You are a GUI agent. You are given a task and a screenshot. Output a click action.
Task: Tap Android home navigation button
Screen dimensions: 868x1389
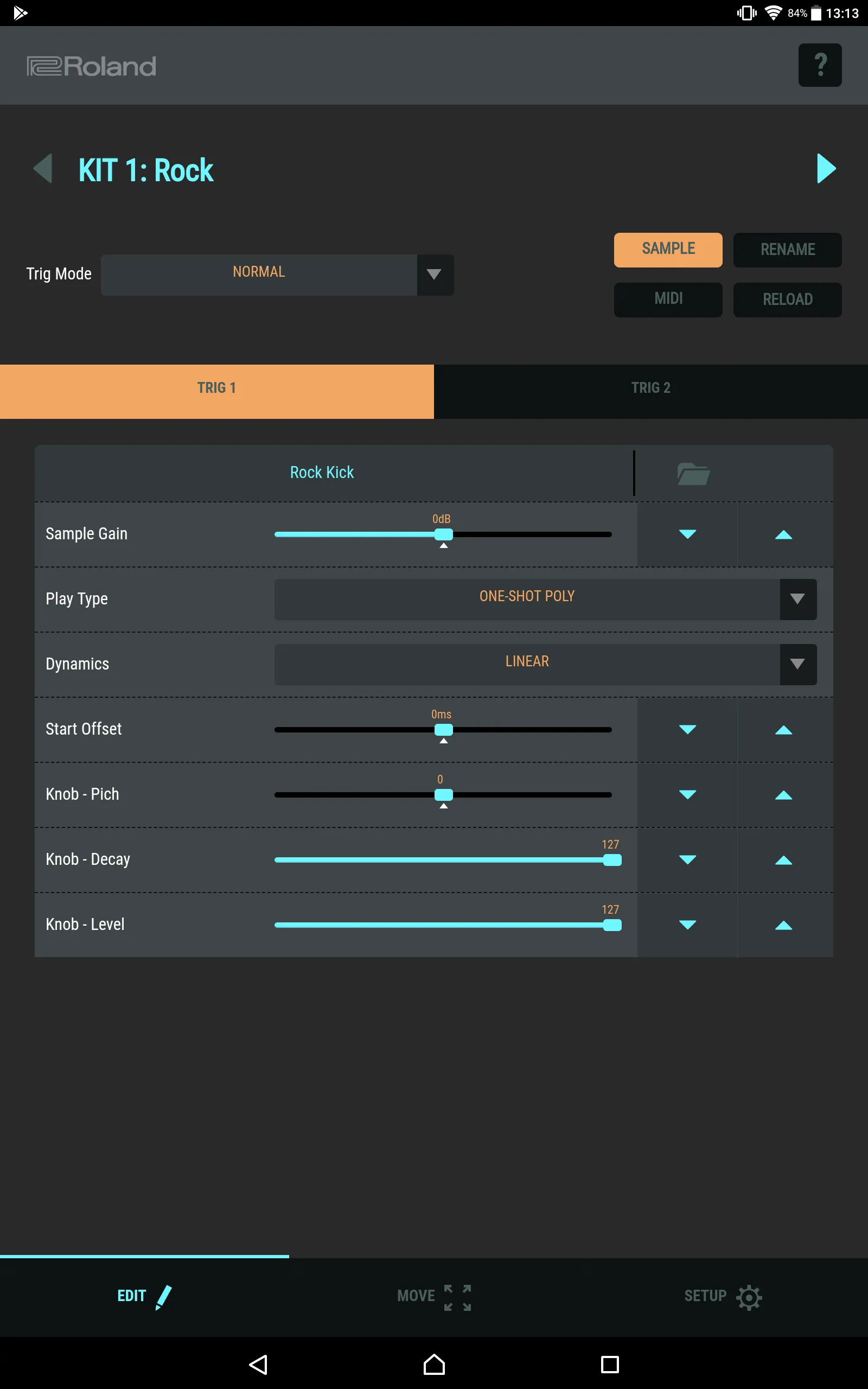click(x=434, y=1365)
